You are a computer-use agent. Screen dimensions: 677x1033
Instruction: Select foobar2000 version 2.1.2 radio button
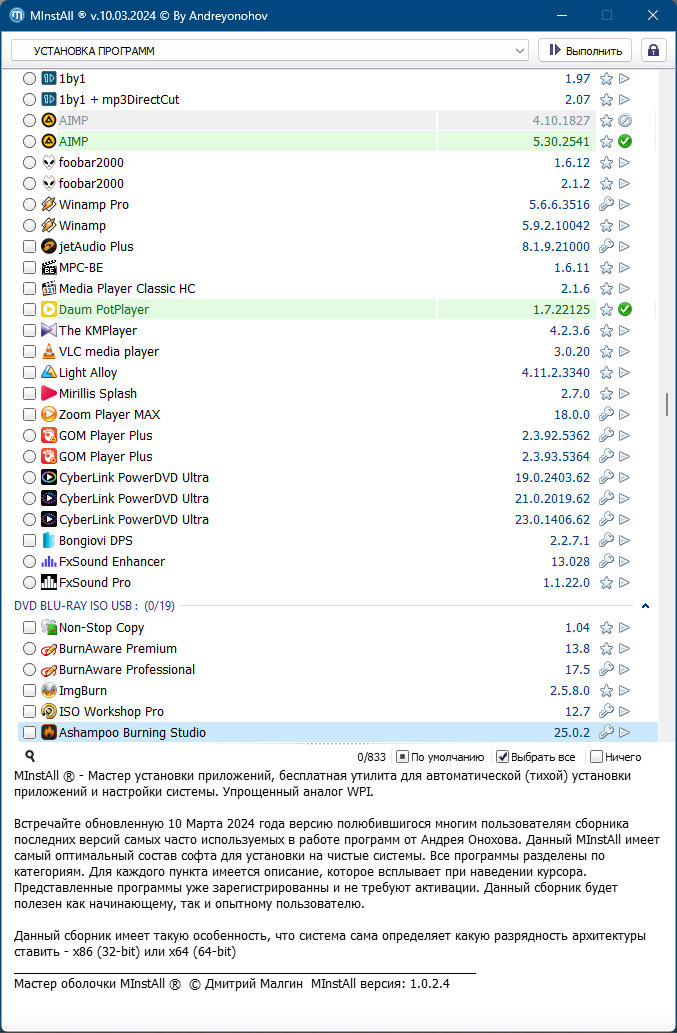coord(30,184)
